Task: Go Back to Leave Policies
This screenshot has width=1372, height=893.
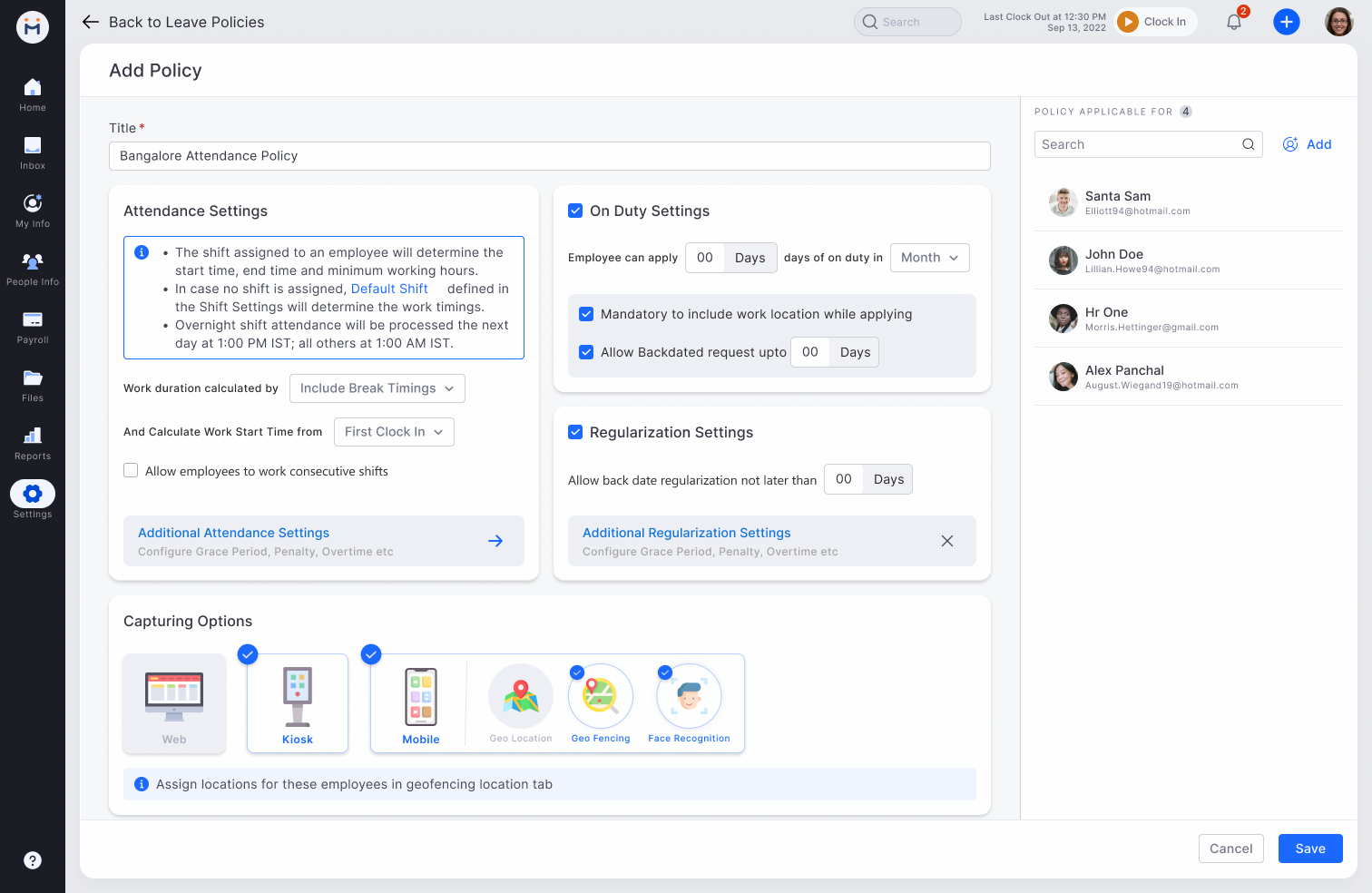Action: pos(172,22)
